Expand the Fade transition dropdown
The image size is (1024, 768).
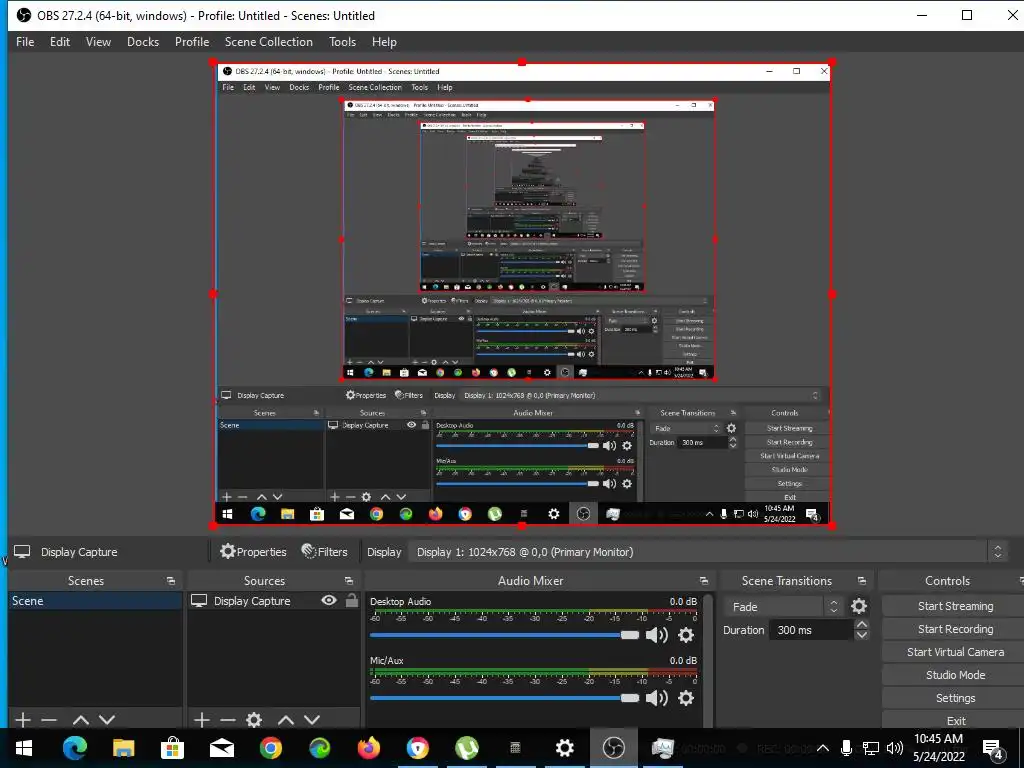point(782,607)
